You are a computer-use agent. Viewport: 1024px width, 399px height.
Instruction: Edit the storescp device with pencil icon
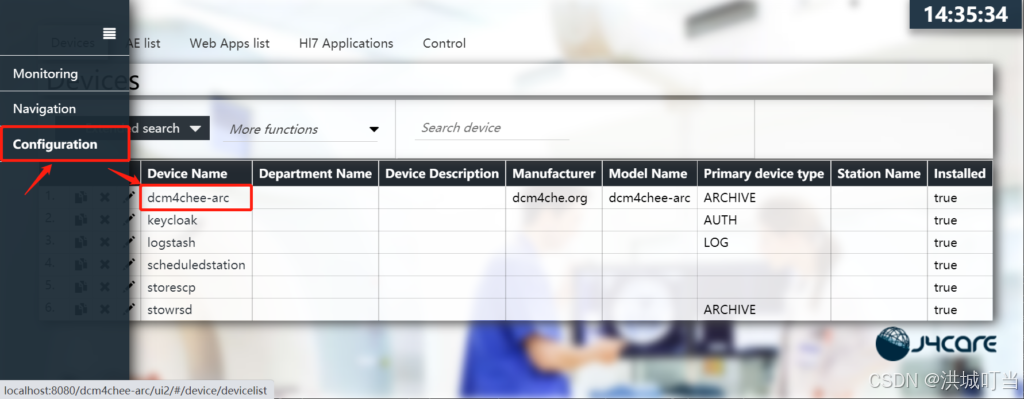click(129, 286)
